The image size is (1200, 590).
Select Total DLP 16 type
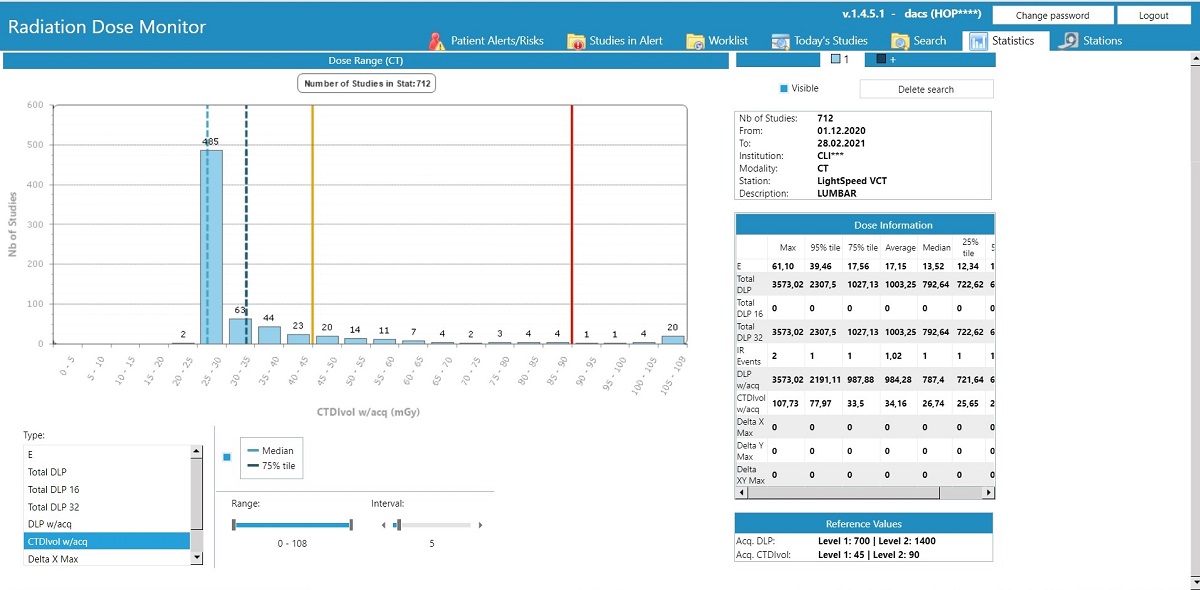tap(107, 489)
